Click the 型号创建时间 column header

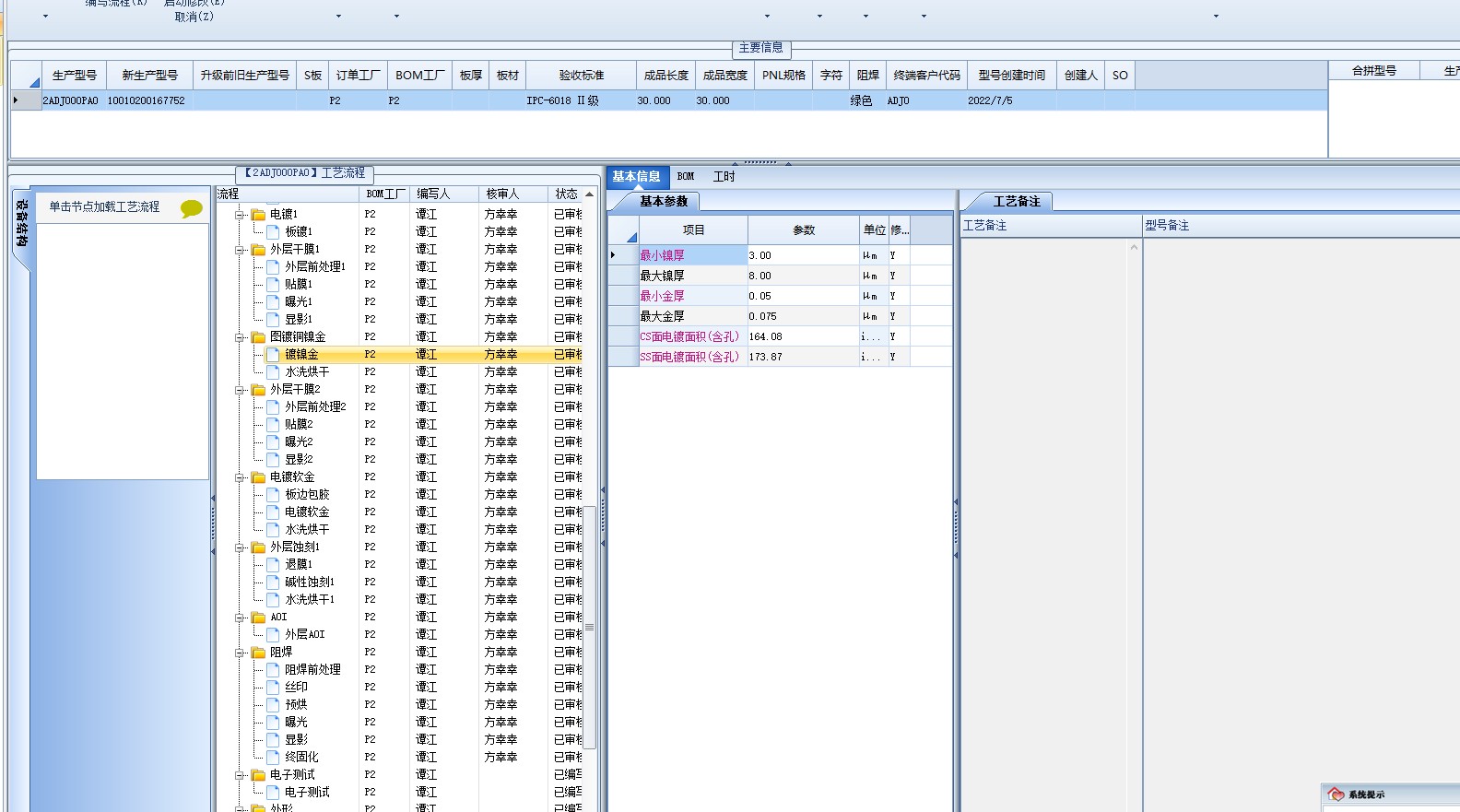tap(1011, 76)
